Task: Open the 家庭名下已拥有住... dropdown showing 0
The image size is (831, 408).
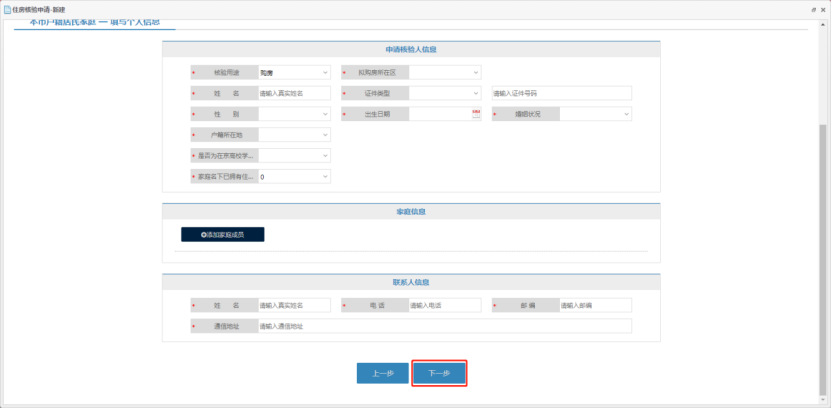Action: pyautogui.click(x=294, y=177)
